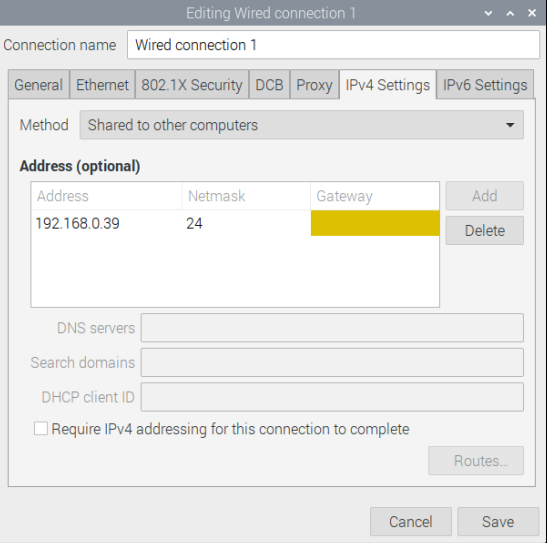Save the connection settings
This screenshot has width=547, height=543.
(498, 522)
